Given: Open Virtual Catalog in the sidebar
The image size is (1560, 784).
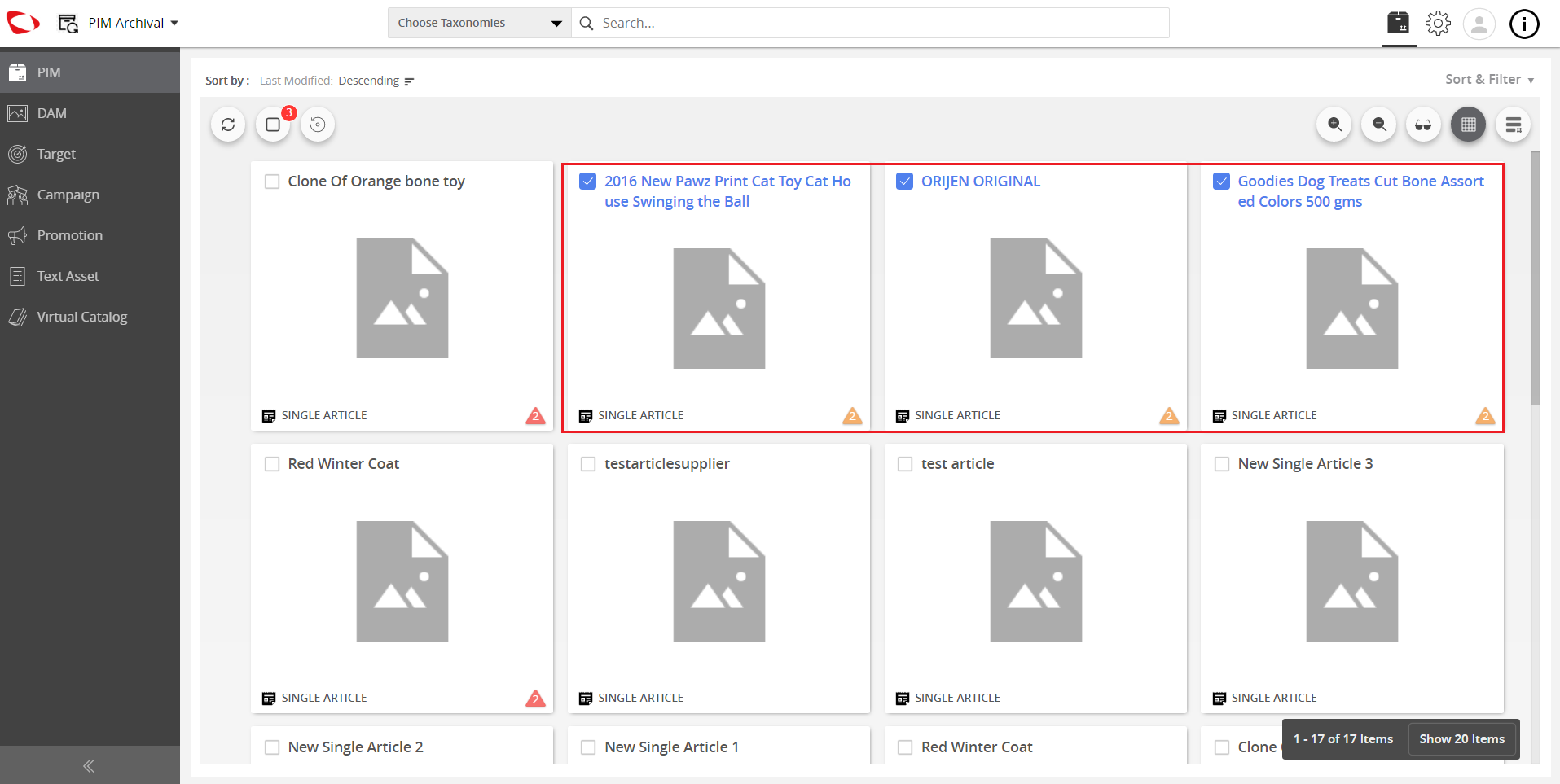Looking at the screenshot, I should [x=90, y=317].
